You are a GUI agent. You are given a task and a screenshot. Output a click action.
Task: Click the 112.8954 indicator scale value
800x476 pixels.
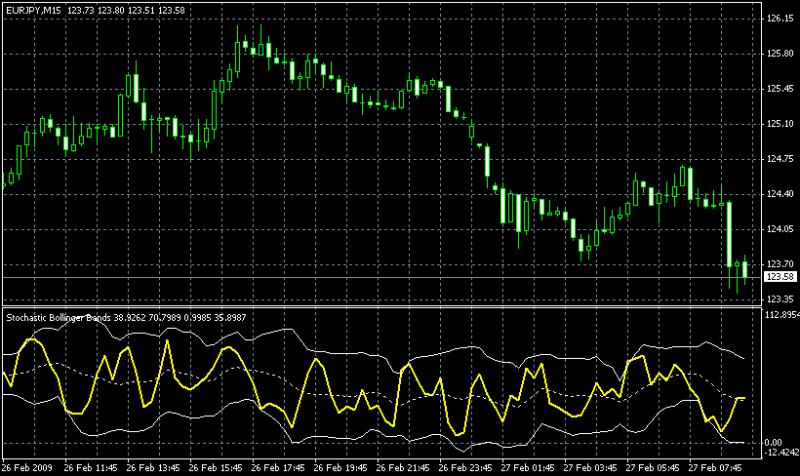(x=782, y=315)
